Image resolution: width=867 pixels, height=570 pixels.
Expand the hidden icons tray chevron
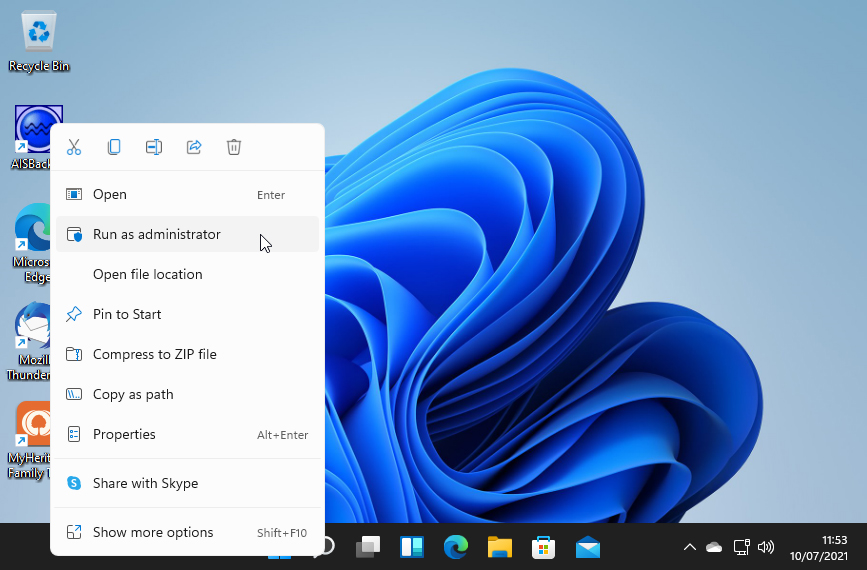tap(690, 547)
